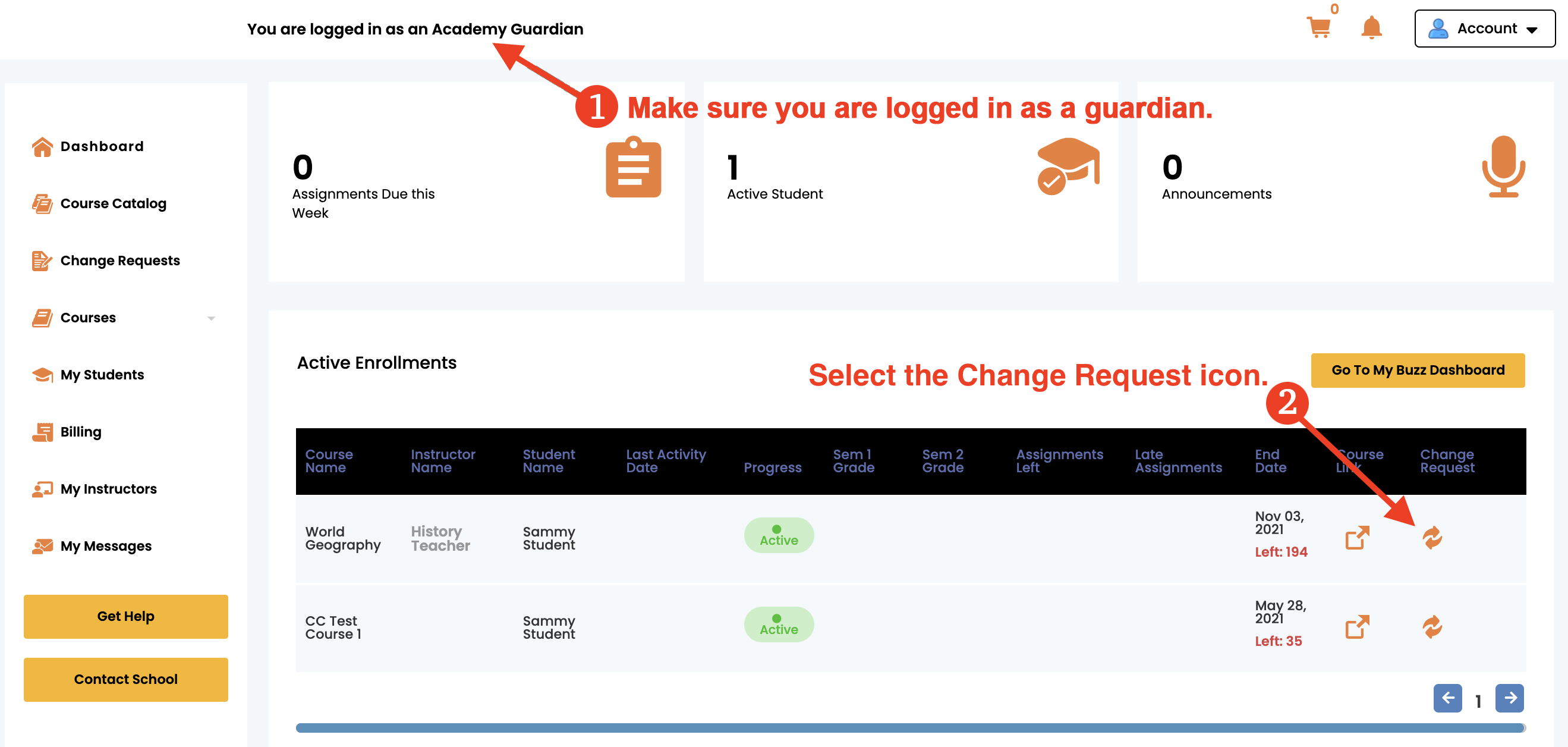Image resolution: width=1568 pixels, height=747 pixels.
Task: Go to previous enrollments page
Action: coord(1447,698)
